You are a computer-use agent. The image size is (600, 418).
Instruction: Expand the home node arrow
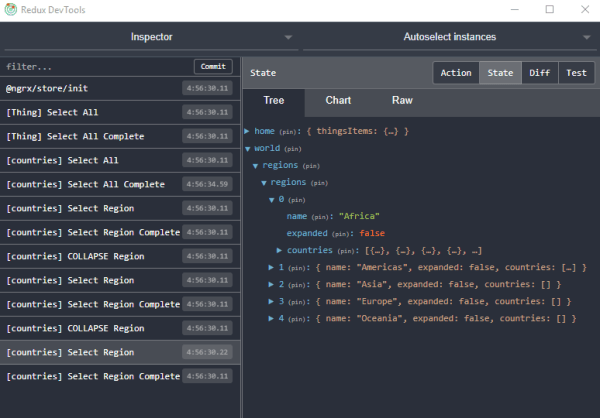247,131
